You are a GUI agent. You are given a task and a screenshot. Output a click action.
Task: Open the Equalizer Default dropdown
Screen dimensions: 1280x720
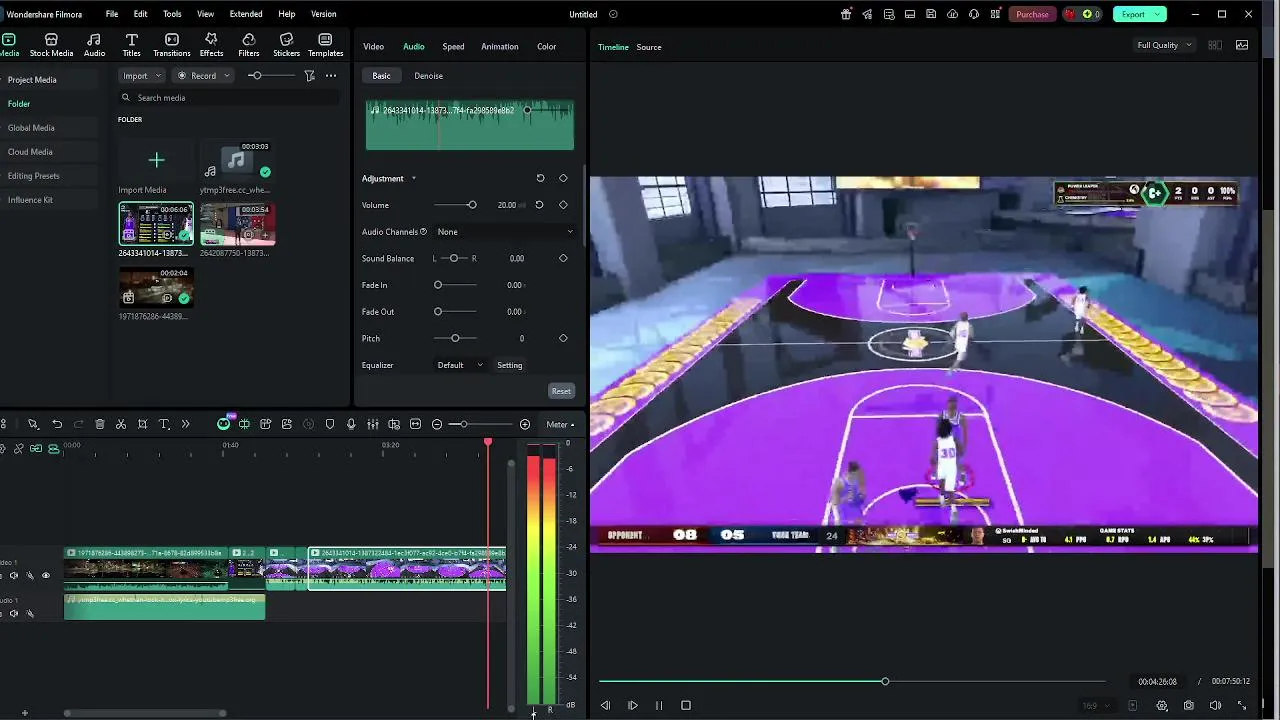point(460,365)
